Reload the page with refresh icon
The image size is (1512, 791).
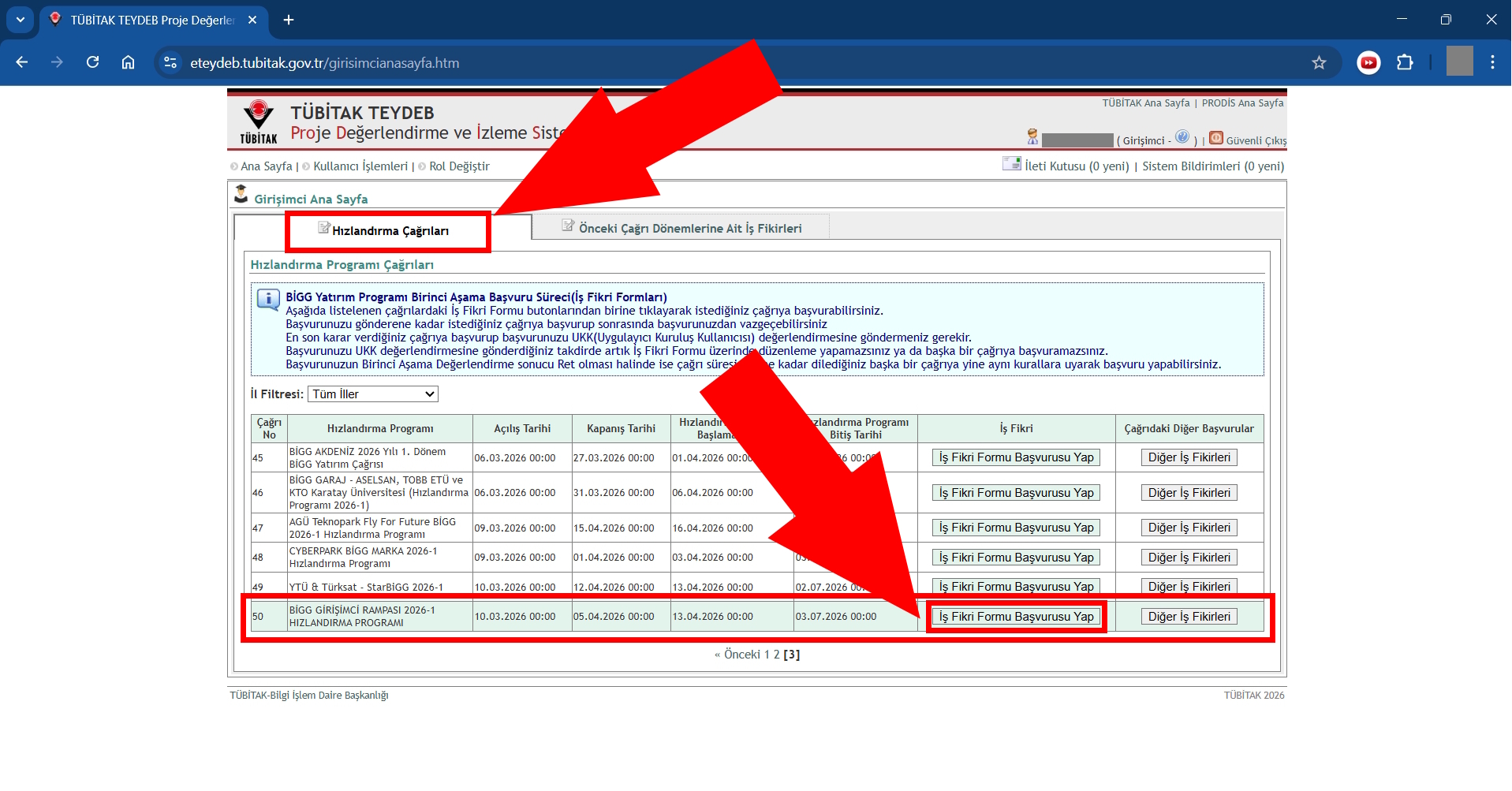coord(93,63)
